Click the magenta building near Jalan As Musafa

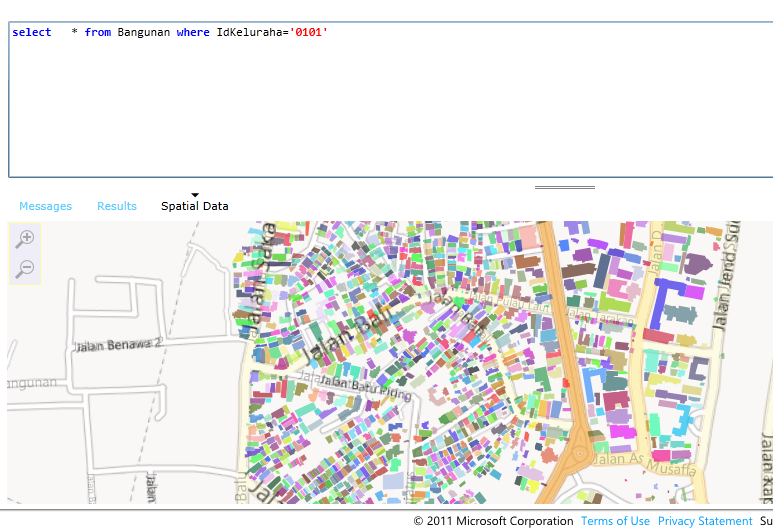point(623,432)
